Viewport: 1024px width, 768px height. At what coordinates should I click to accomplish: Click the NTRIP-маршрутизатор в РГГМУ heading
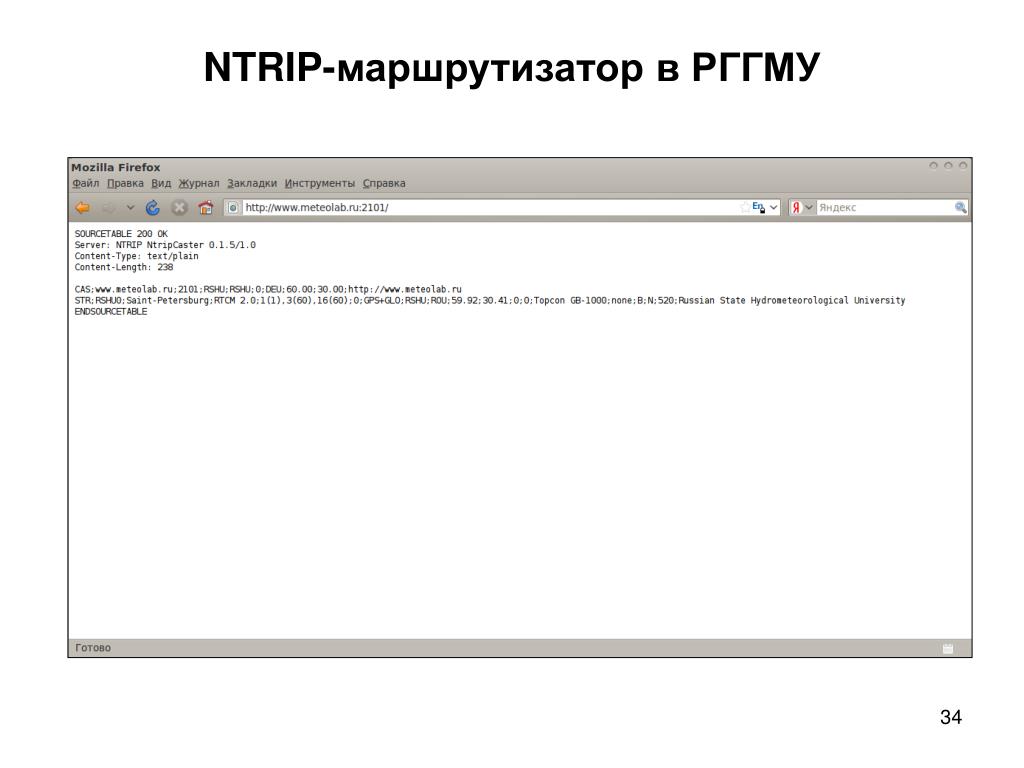tap(512, 67)
